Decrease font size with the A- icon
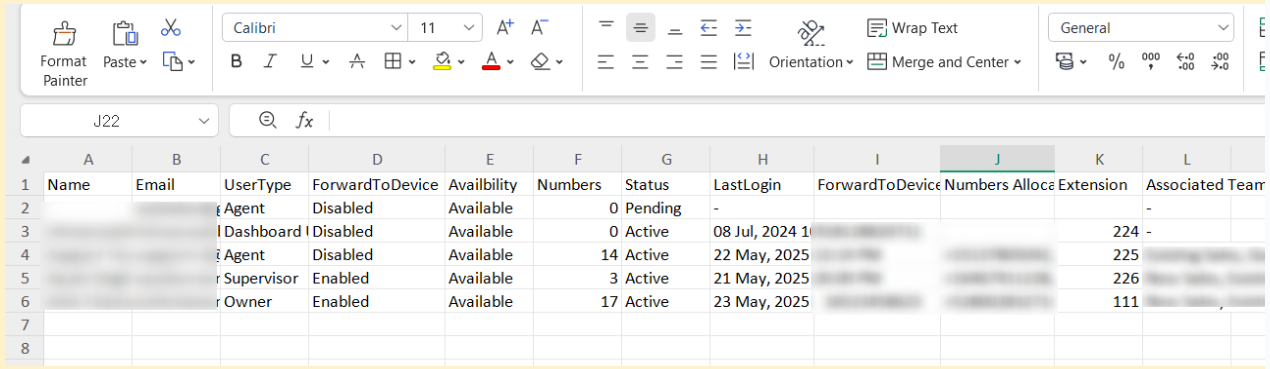1270x369 pixels. (x=539, y=27)
